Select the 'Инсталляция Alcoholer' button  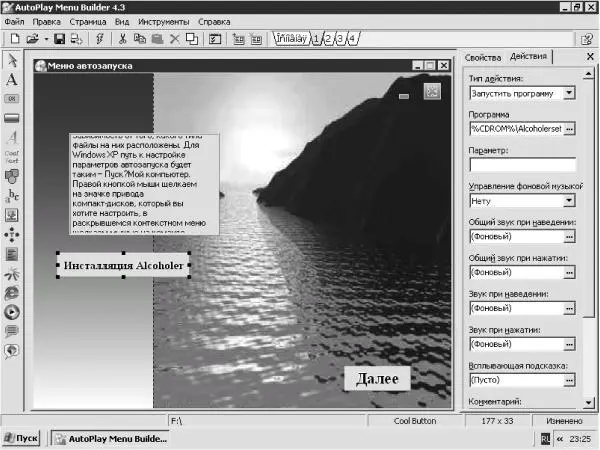(124, 266)
